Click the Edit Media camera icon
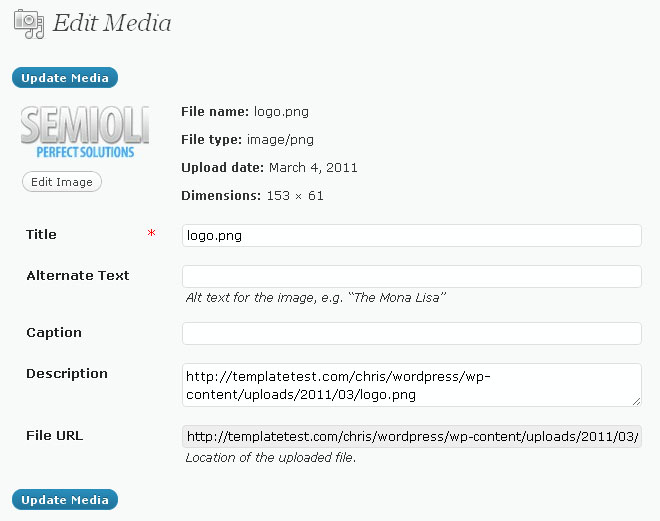660x521 pixels. 28,24
